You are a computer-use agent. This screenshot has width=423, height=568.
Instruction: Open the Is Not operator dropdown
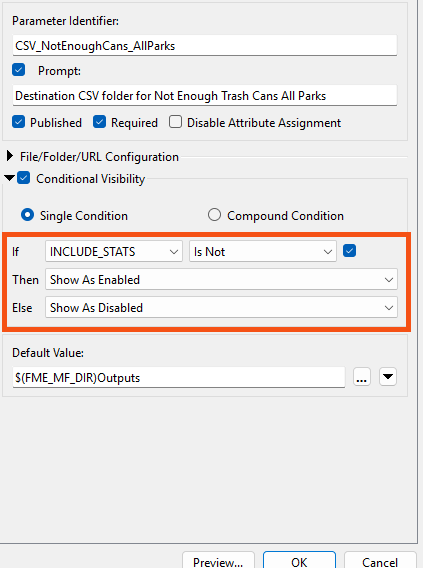[263, 251]
